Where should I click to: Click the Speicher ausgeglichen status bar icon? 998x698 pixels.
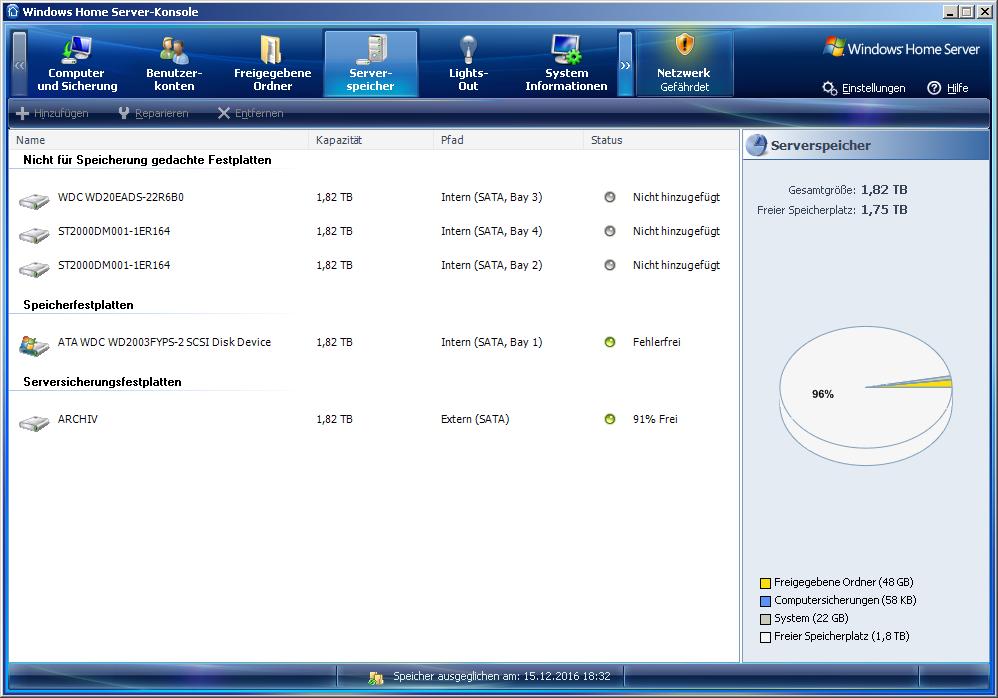pyautogui.click(x=376, y=678)
